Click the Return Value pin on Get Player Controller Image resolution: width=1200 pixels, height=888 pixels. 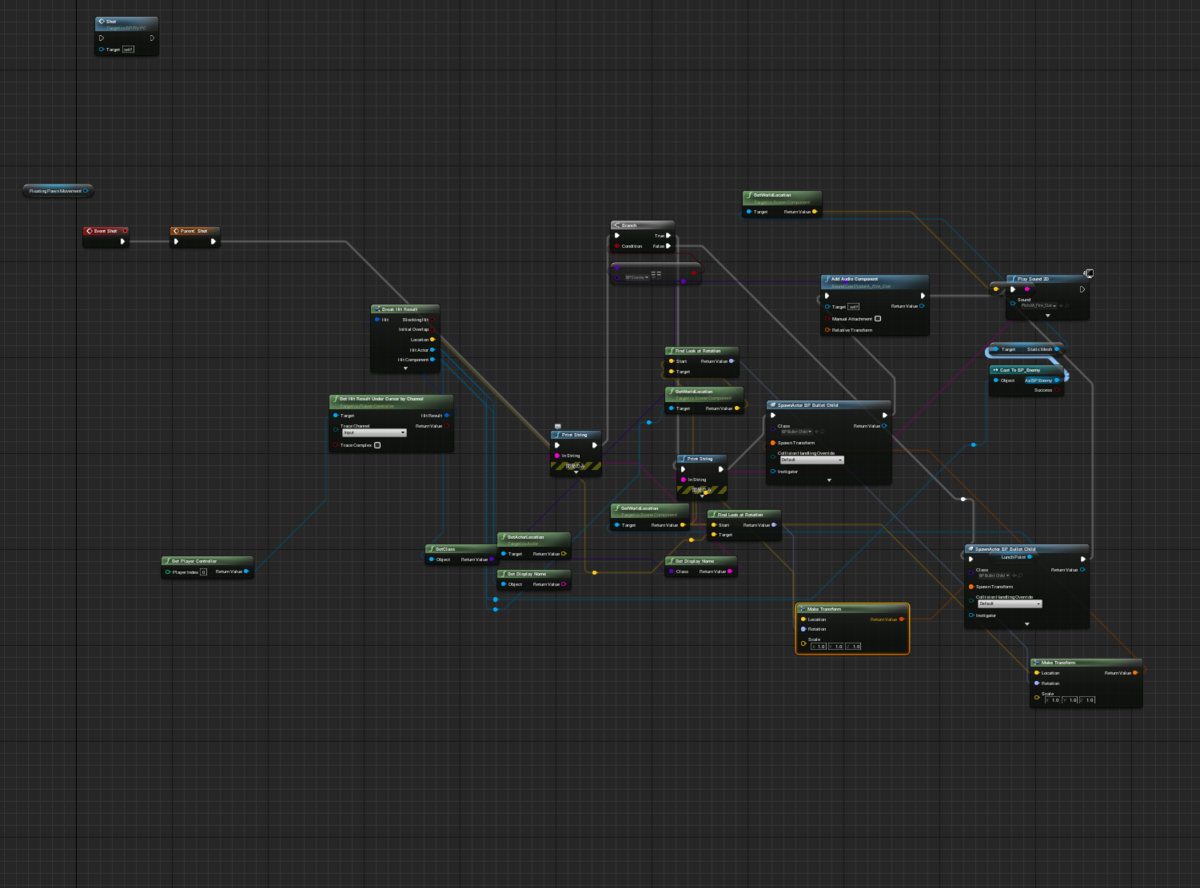[246, 571]
